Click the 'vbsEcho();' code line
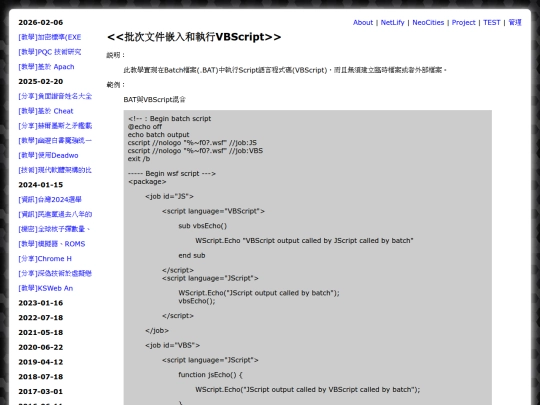540x405 pixels. (197, 301)
